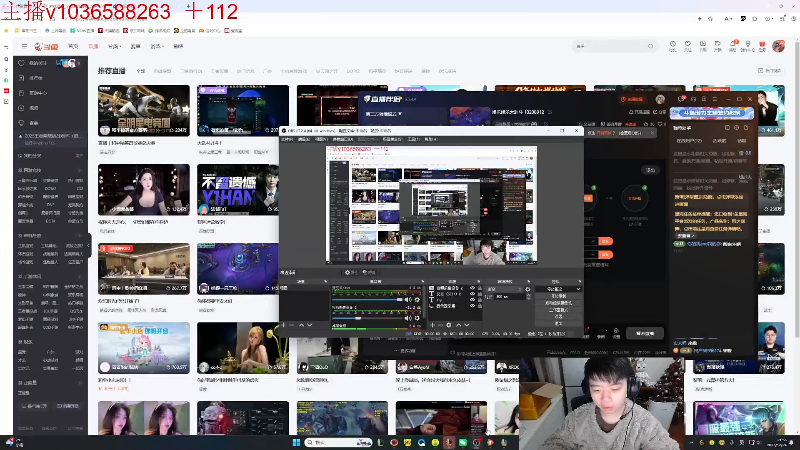Click the last button in OBS controls panel
800x450 pixels.
559,323
